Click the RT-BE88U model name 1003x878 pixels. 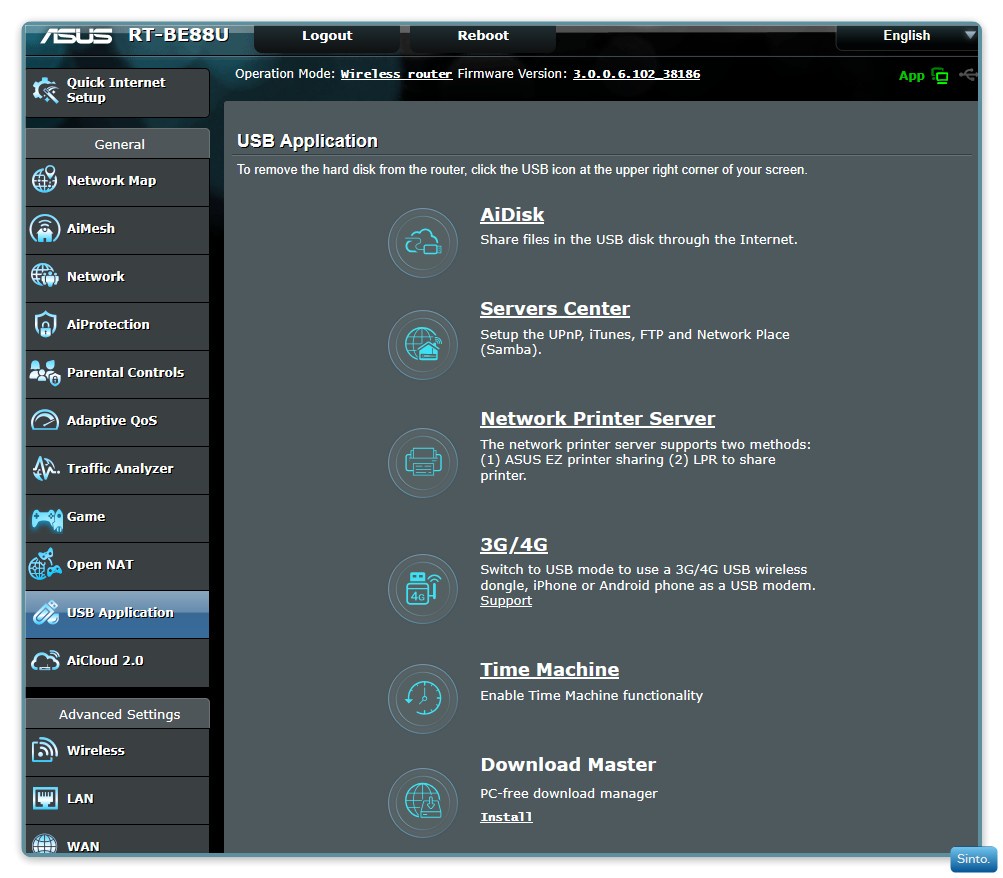pyautogui.click(x=178, y=35)
